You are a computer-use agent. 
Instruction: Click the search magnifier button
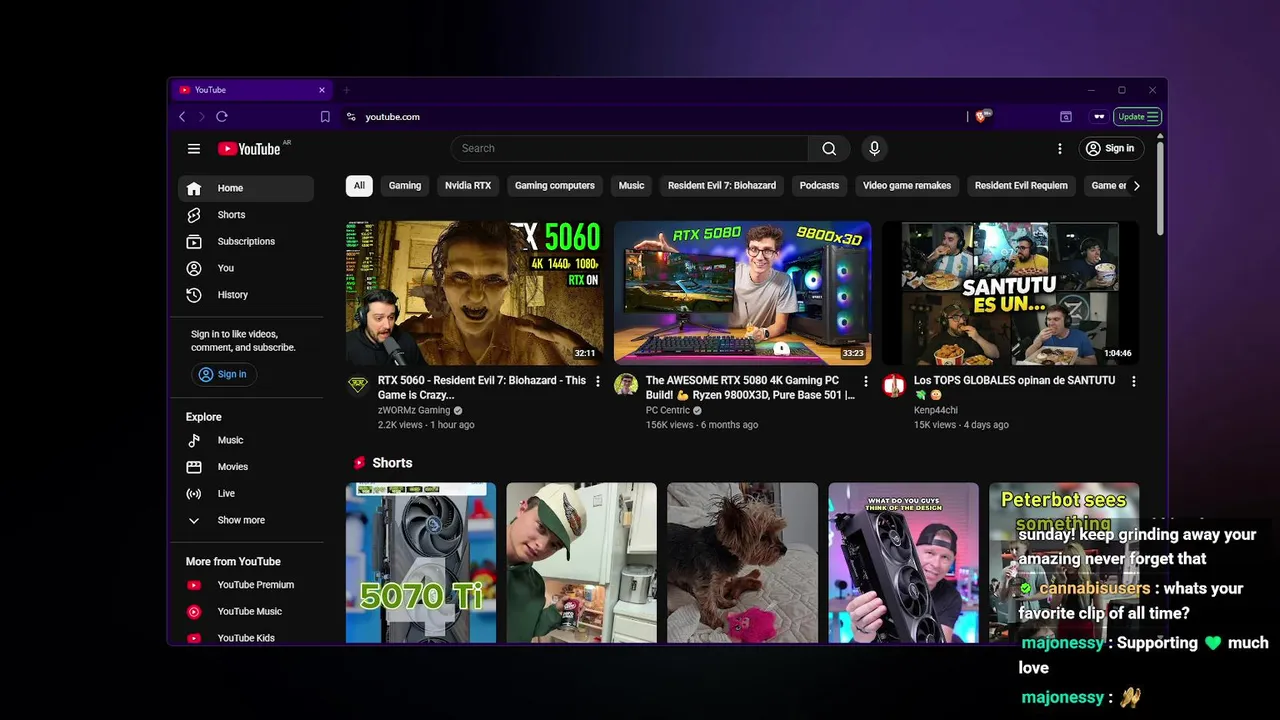[829, 148]
